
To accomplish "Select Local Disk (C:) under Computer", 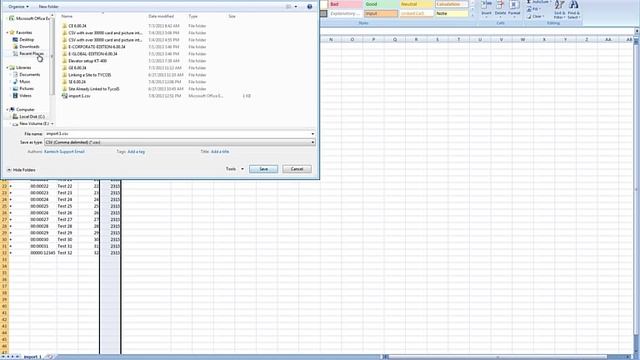I will (x=32, y=117).
